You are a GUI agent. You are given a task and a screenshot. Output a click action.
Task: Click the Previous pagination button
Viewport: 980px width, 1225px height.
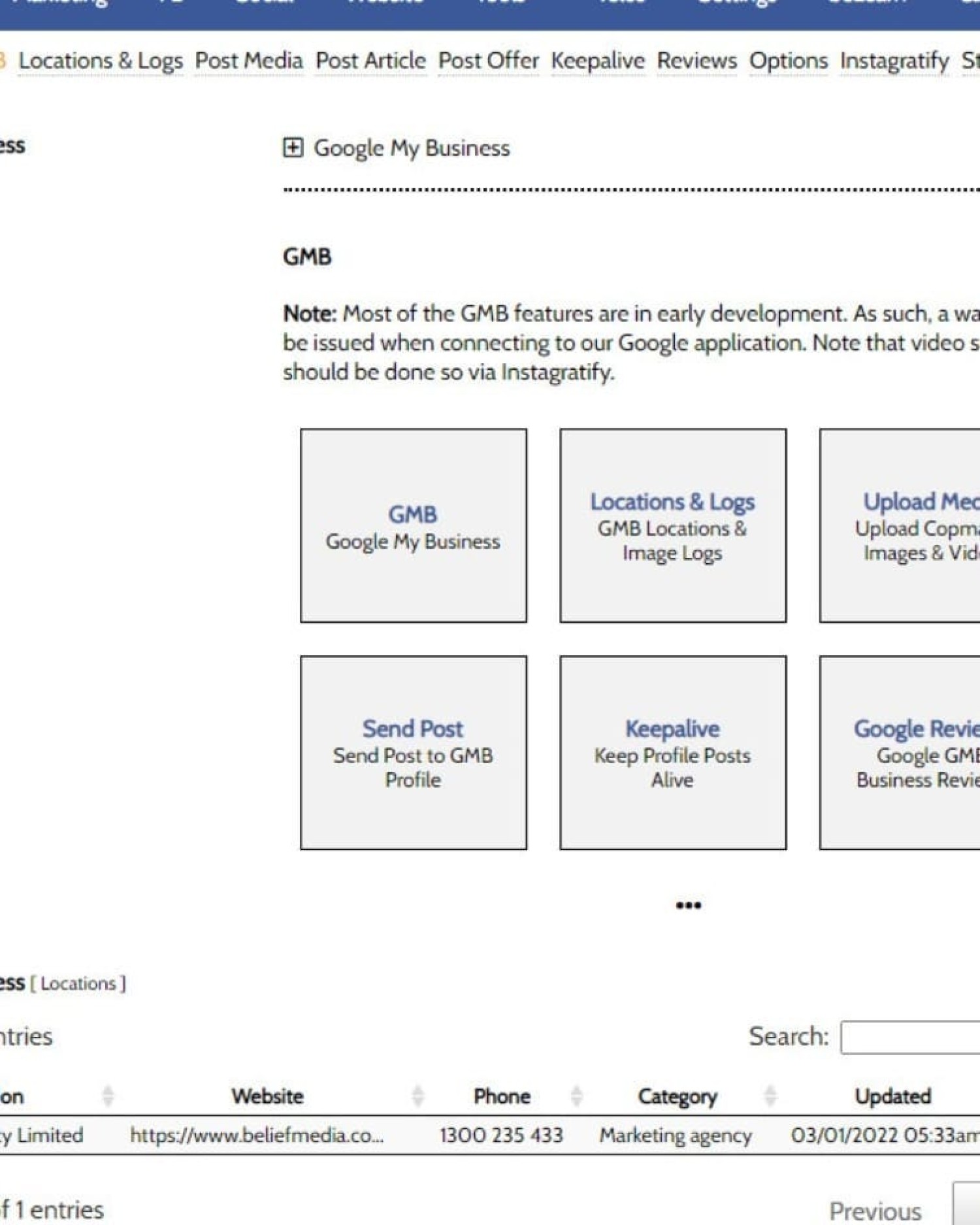click(x=875, y=1211)
